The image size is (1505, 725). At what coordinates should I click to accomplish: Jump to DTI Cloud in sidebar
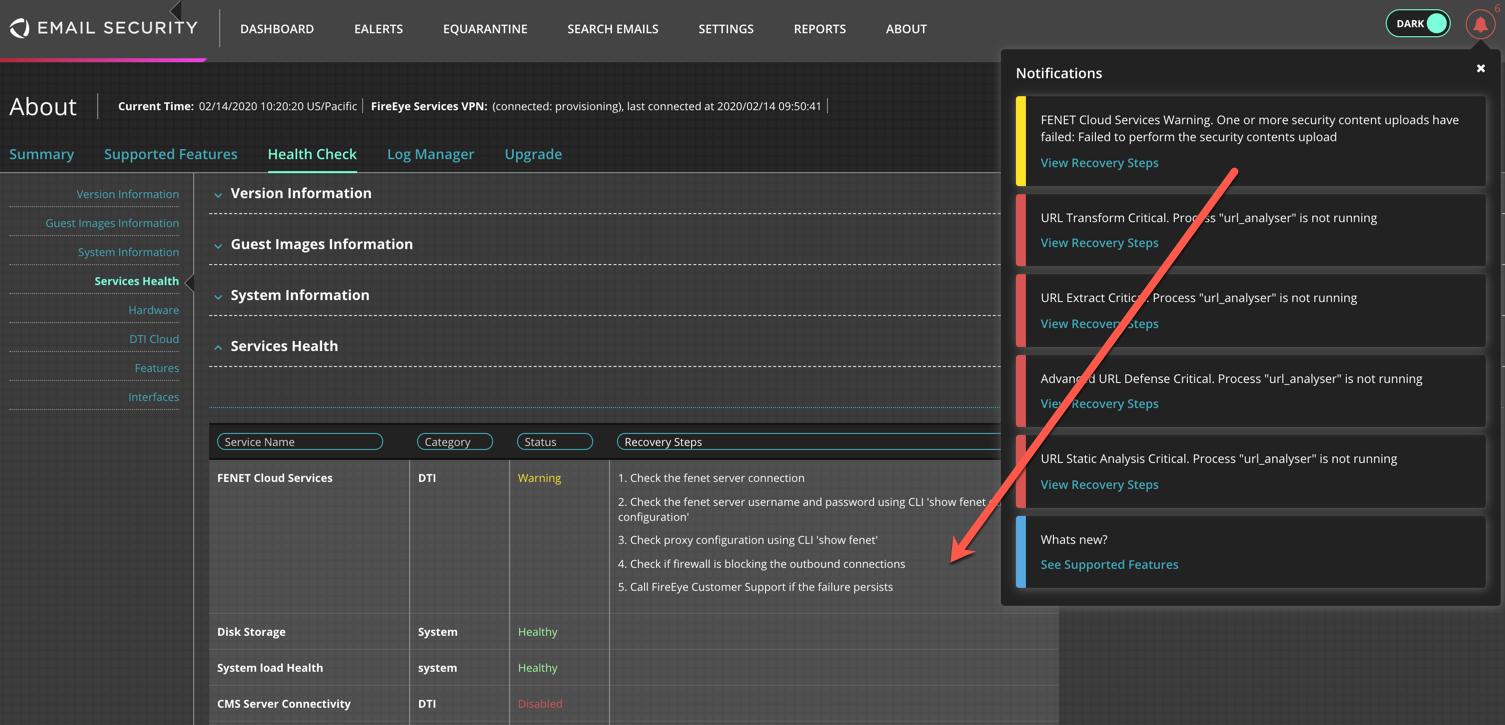point(154,339)
